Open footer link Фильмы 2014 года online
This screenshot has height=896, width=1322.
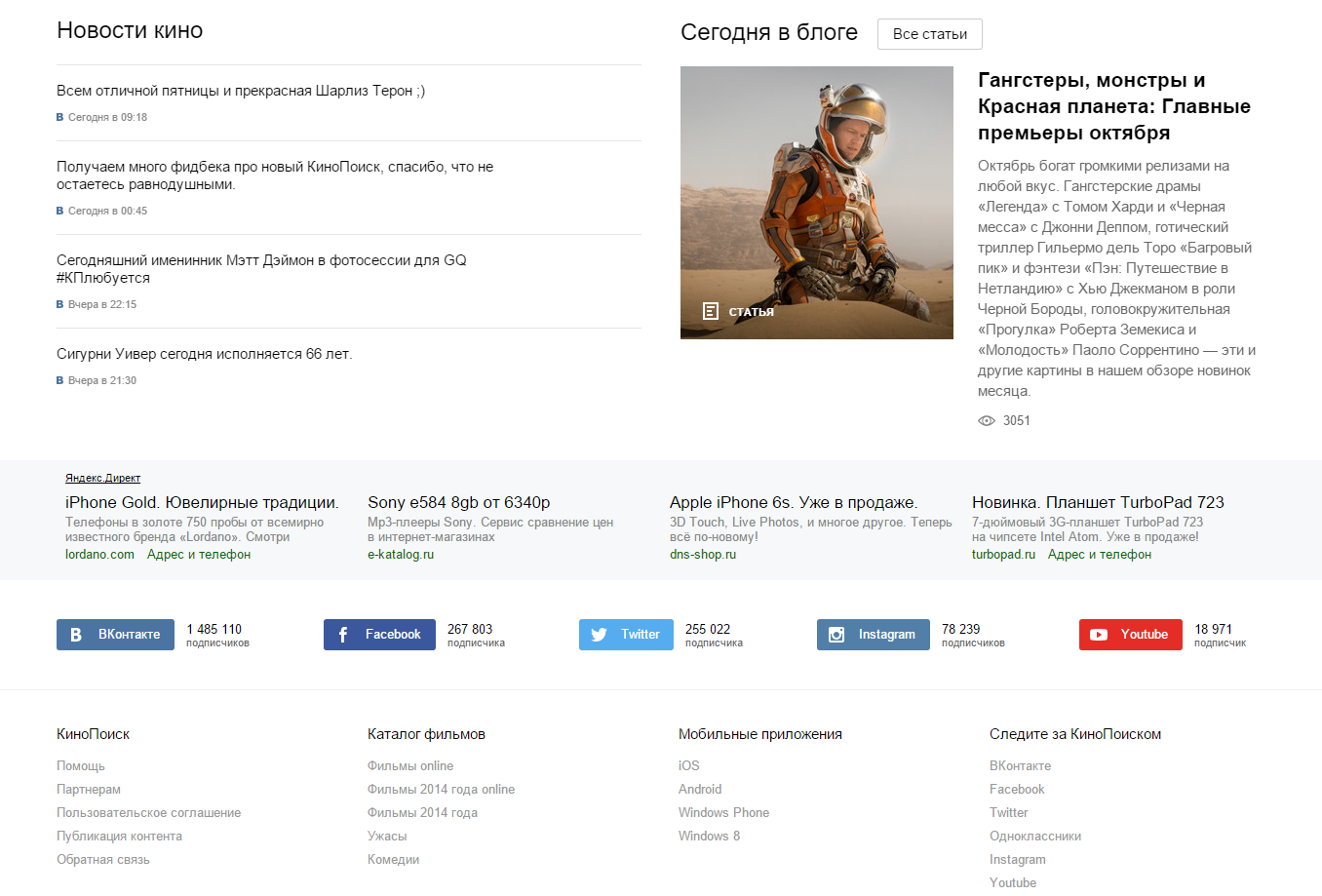pos(441,790)
